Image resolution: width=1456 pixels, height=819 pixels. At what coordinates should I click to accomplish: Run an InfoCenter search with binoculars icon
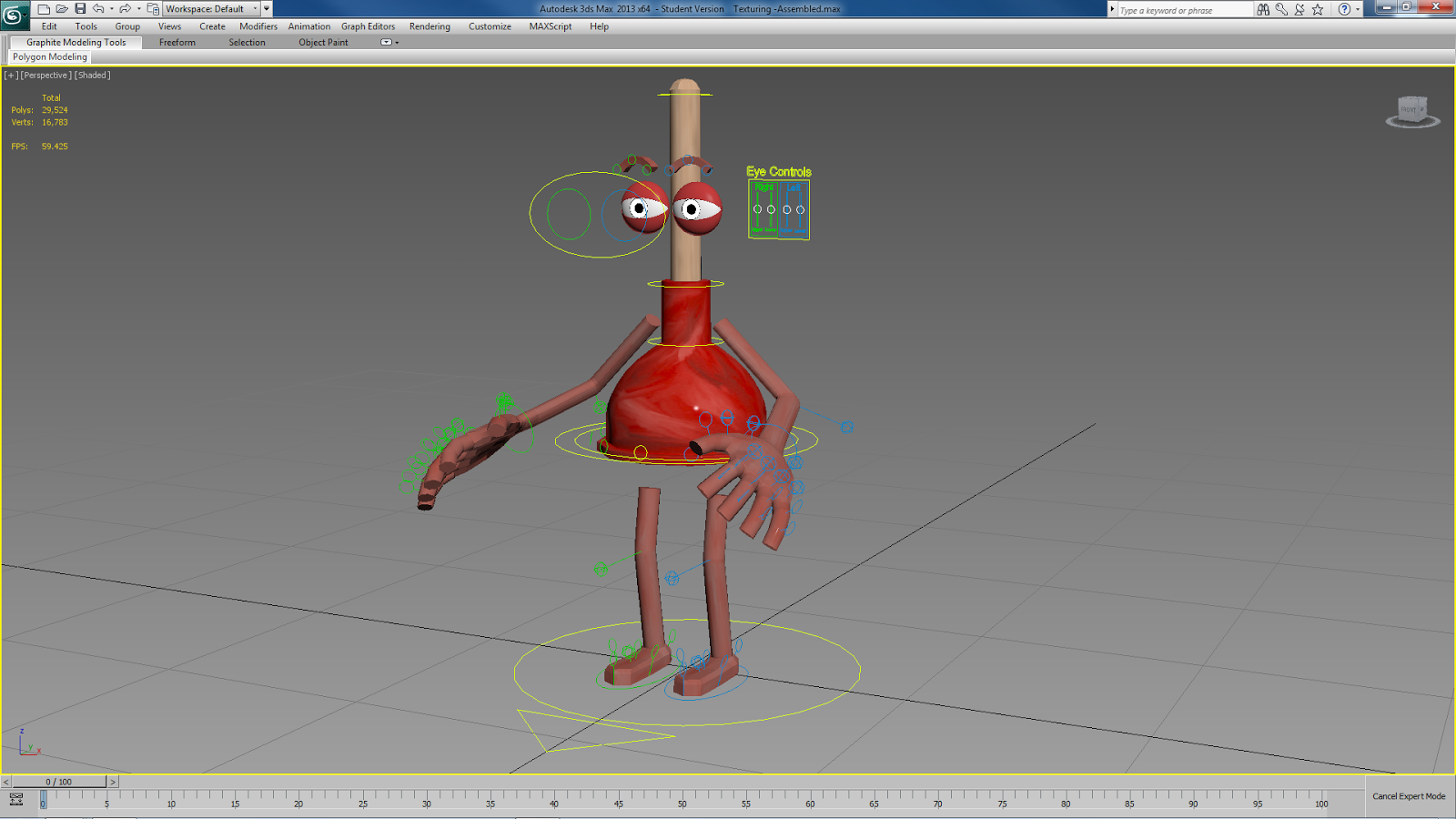coord(1263,9)
